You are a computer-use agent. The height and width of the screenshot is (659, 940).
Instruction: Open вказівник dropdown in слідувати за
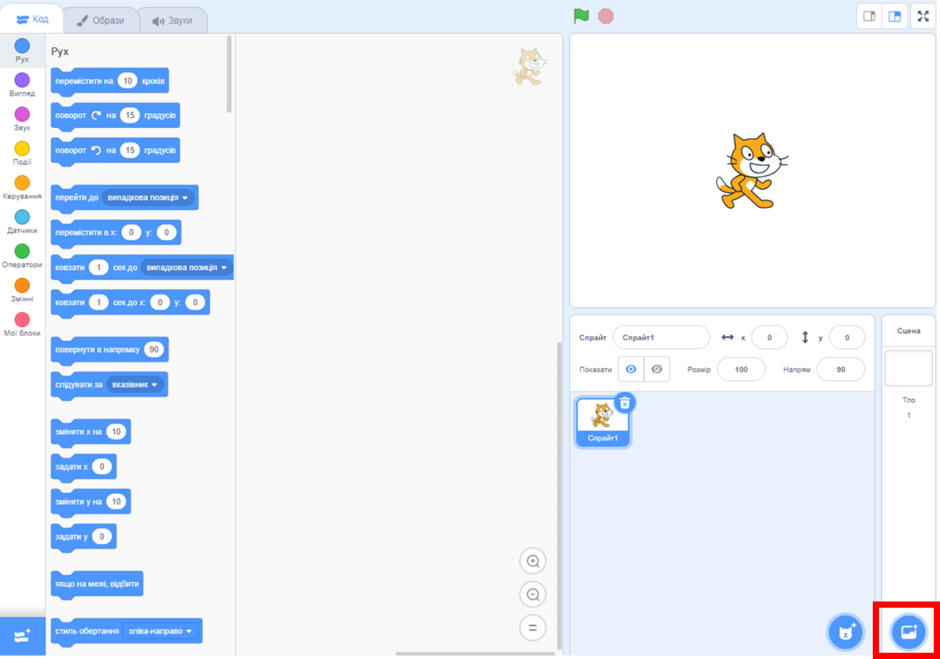(x=135, y=384)
